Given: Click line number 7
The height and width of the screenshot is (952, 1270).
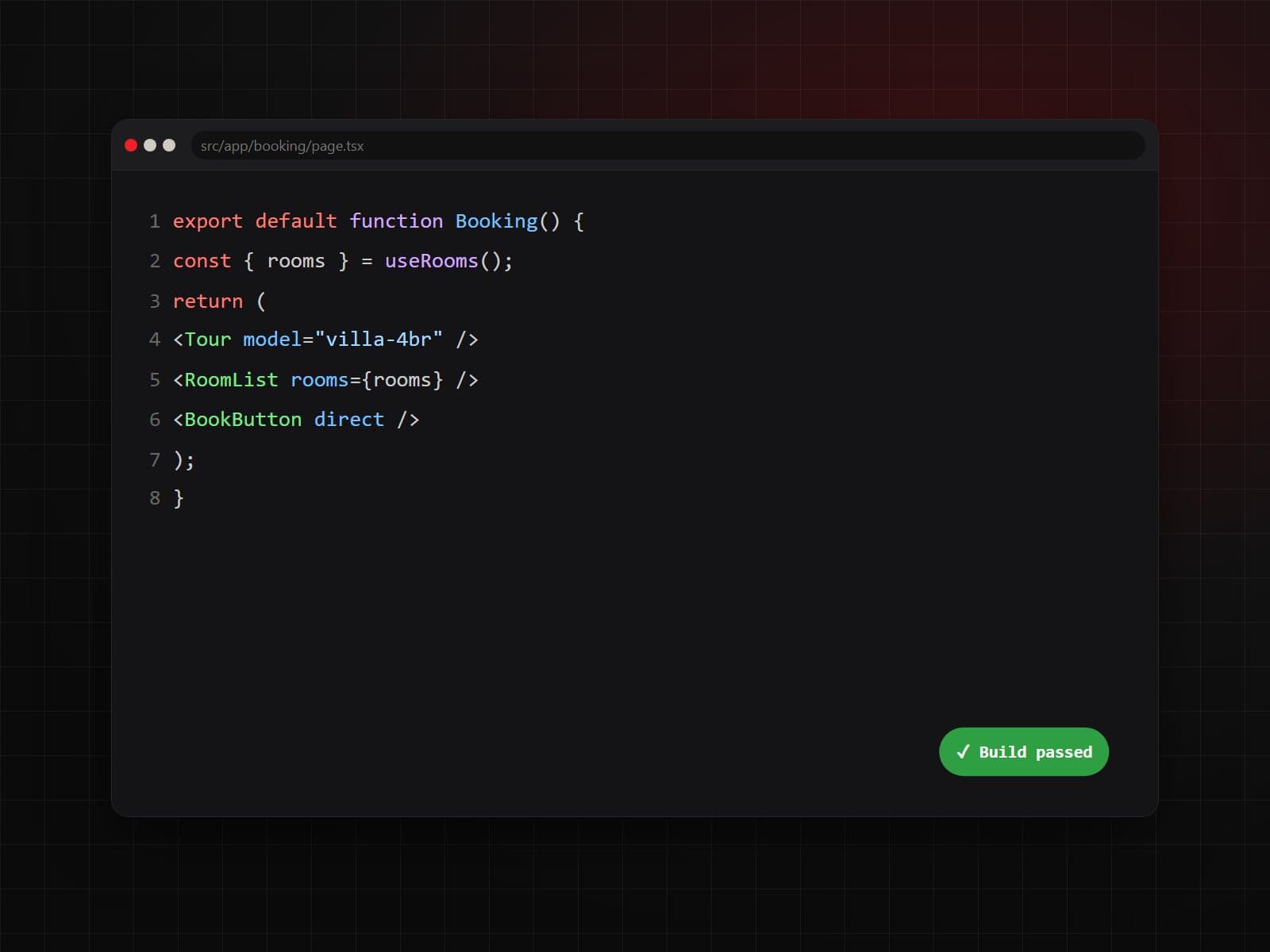Looking at the screenshot, I should point(155,460).
